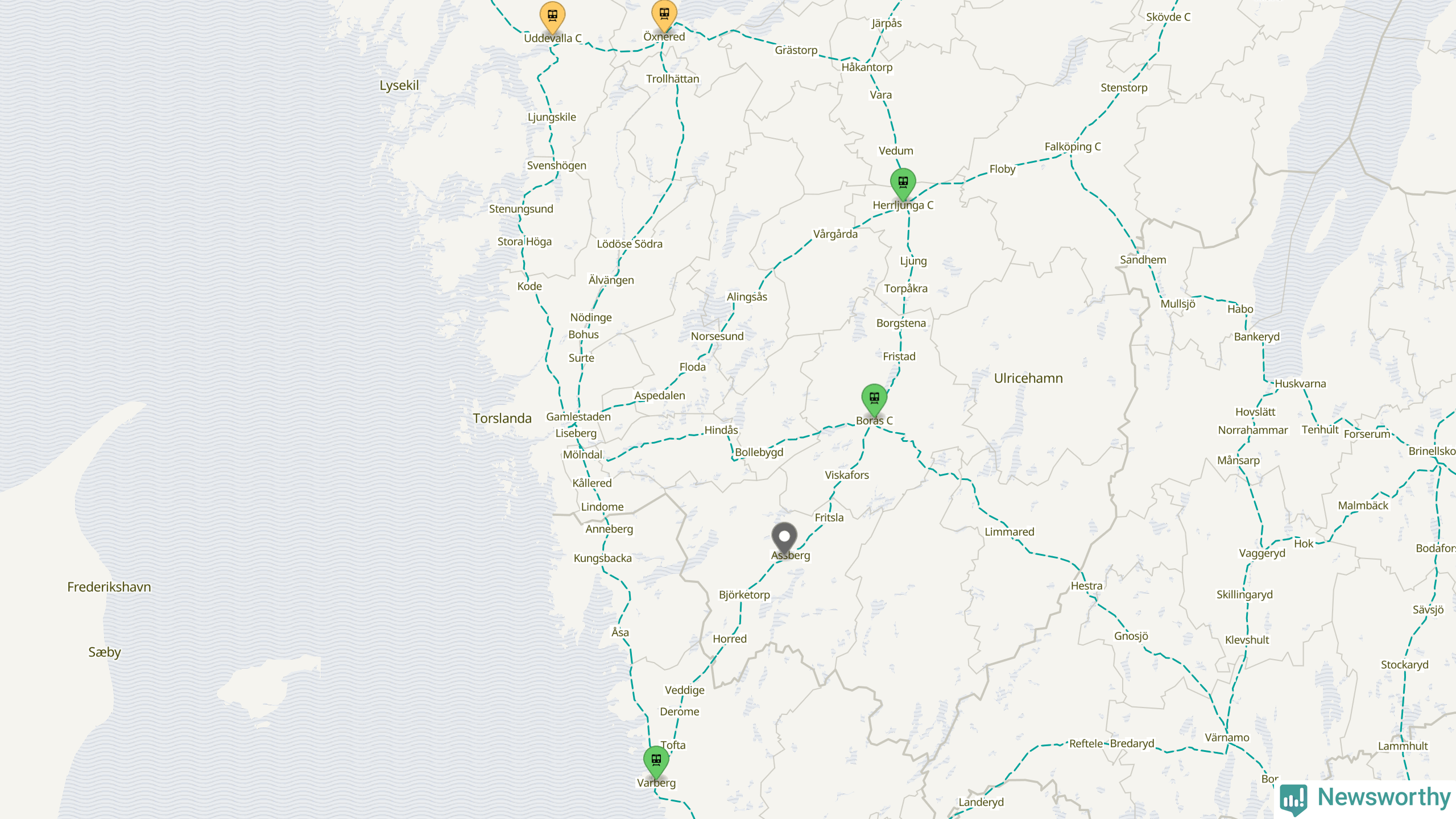Click the Falköping C station label

click(1073, 147)
